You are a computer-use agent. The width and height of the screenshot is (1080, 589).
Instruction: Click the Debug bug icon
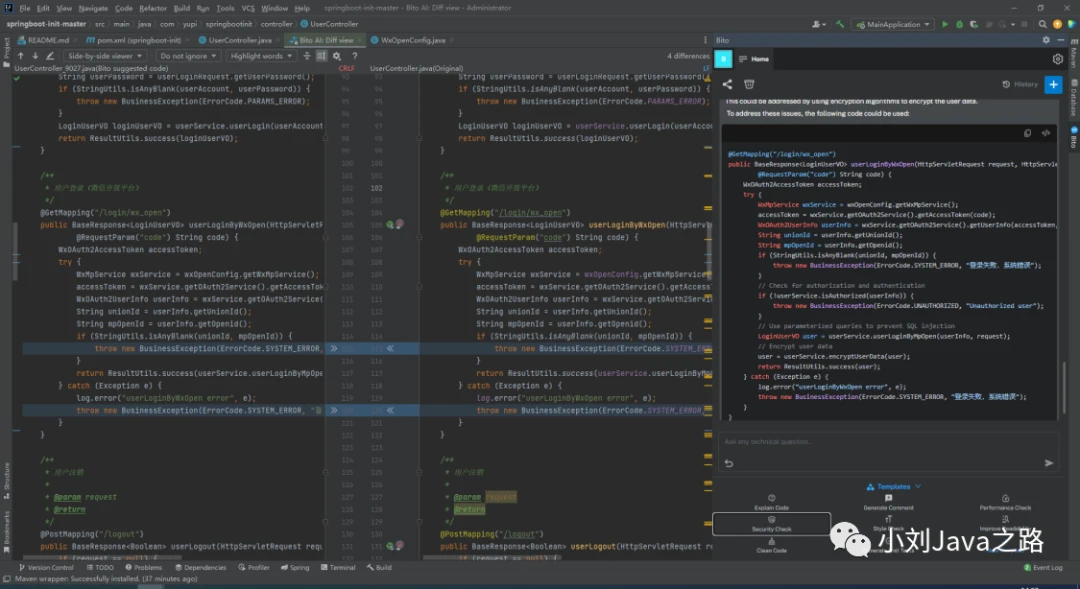(x=958, y=24)
